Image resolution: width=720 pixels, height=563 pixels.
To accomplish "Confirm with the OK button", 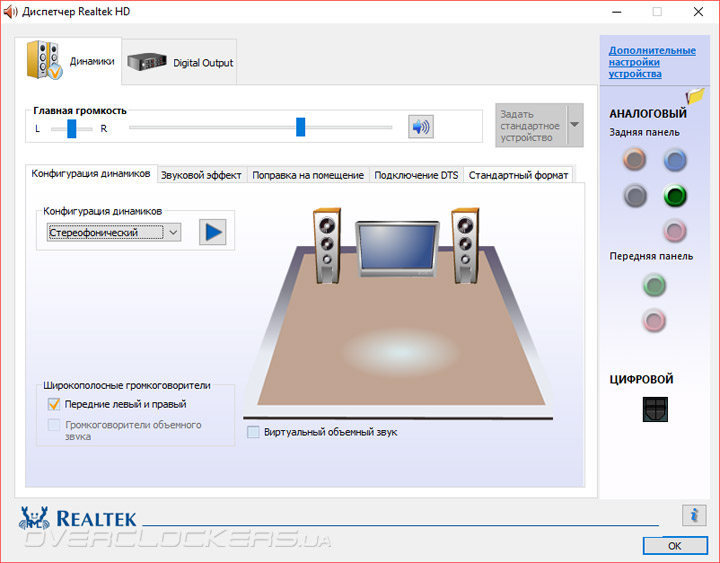I will [675, 546].
